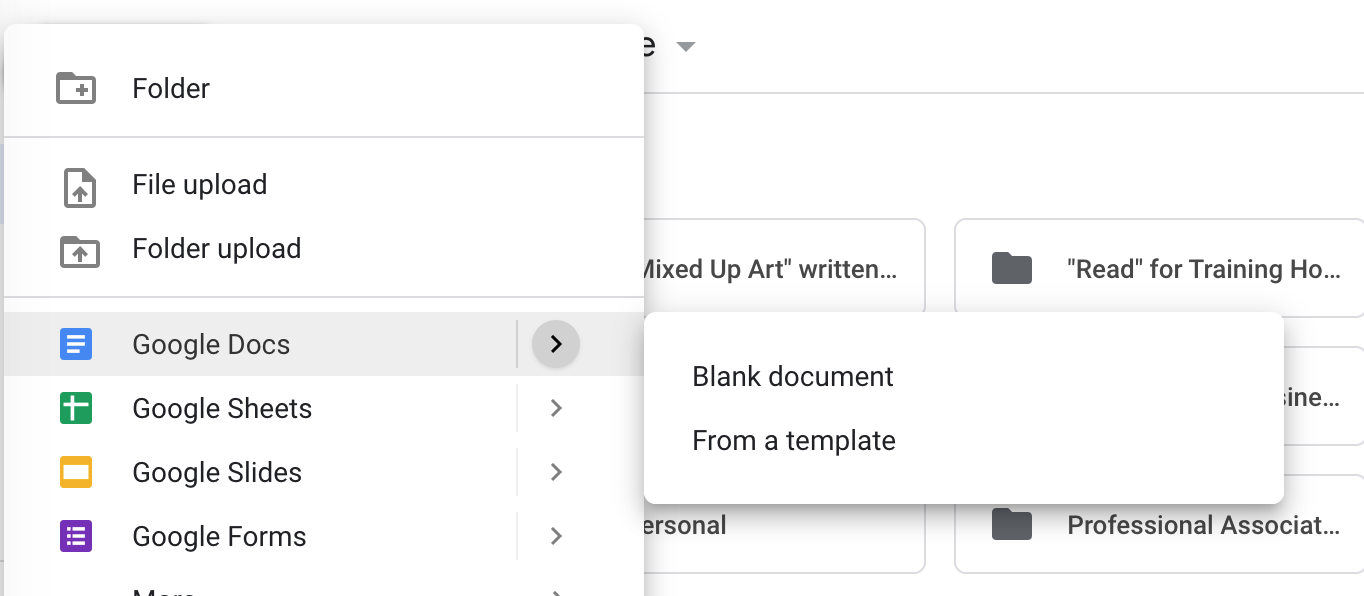Click the green Google Sheets icon
Viewport: 1364px width, 596px height.
pos(76,409)
